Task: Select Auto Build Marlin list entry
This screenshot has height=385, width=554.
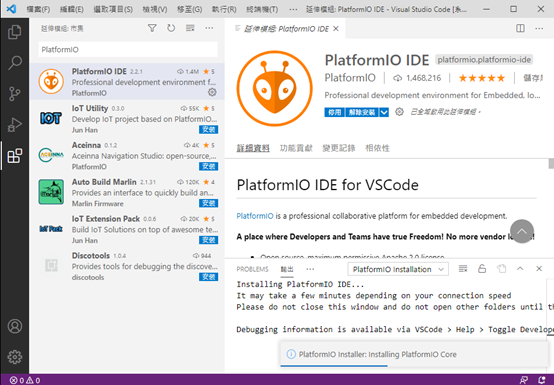Action: tap(127, 192)
